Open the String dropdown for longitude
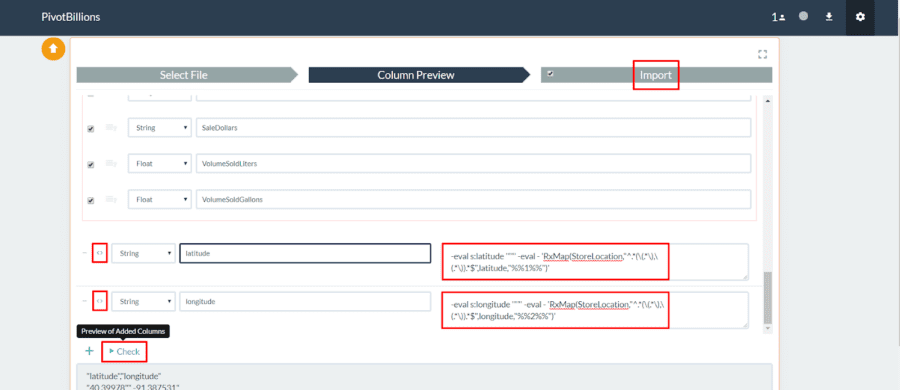 pos(143,301)
